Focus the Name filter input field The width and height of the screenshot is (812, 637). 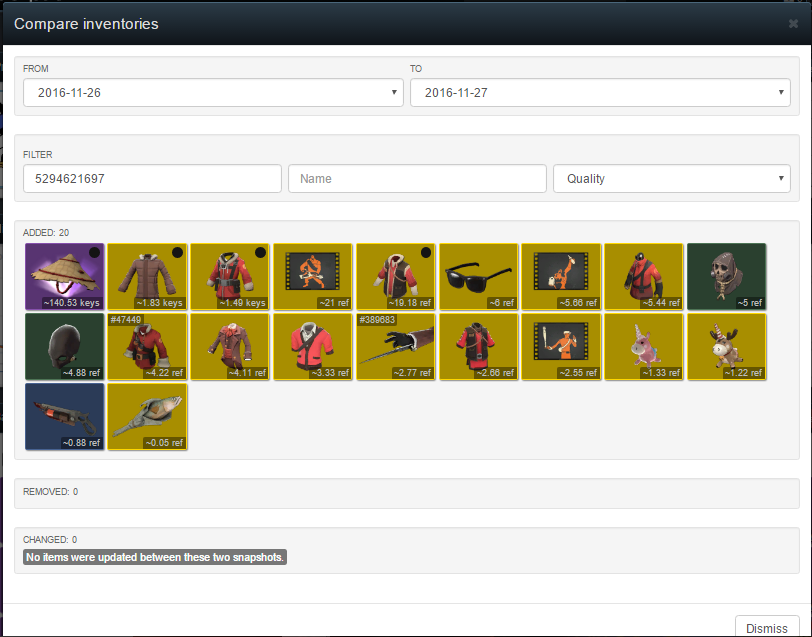click(417, 179)
